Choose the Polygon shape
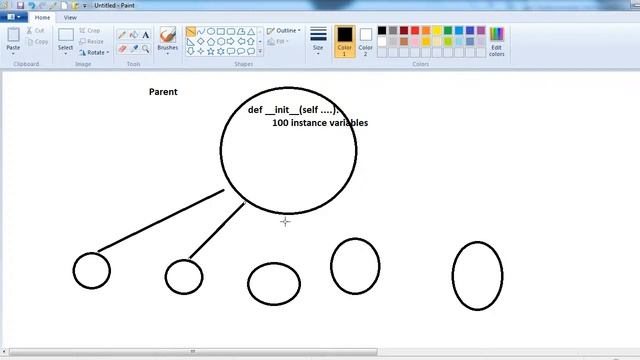640x360 pixels. (x=241, y=31)
